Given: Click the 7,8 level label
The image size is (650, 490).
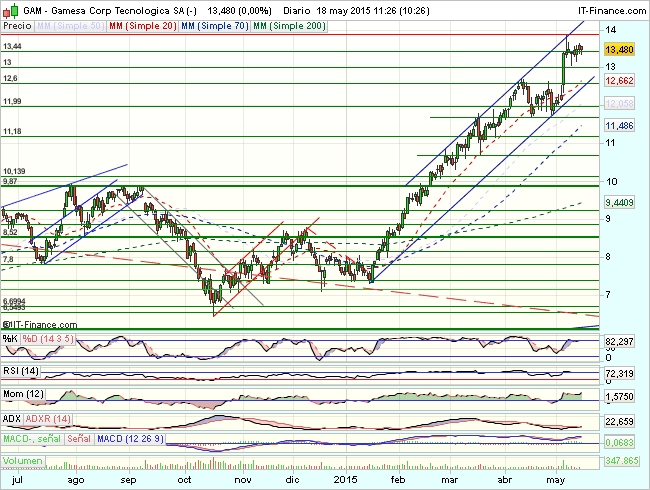Looking at the screenshot, I should (x=8, y=260).
